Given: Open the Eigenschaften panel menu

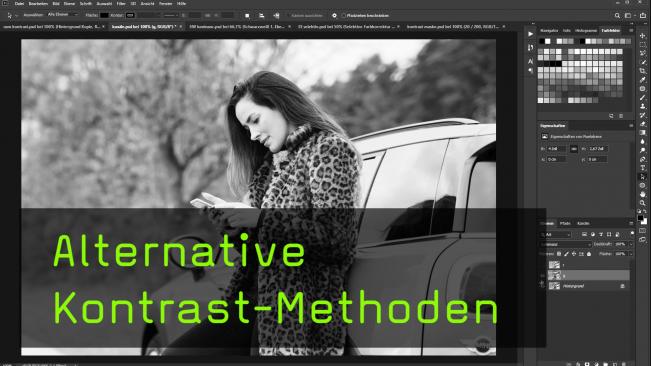Looking at the screenshot, I should coord(631,125).
